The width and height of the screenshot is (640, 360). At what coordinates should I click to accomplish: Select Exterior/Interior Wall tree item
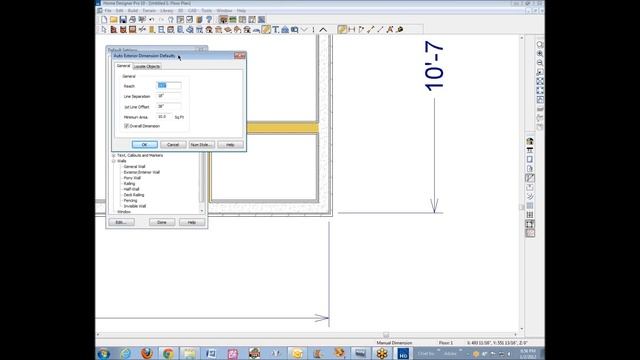142,172
